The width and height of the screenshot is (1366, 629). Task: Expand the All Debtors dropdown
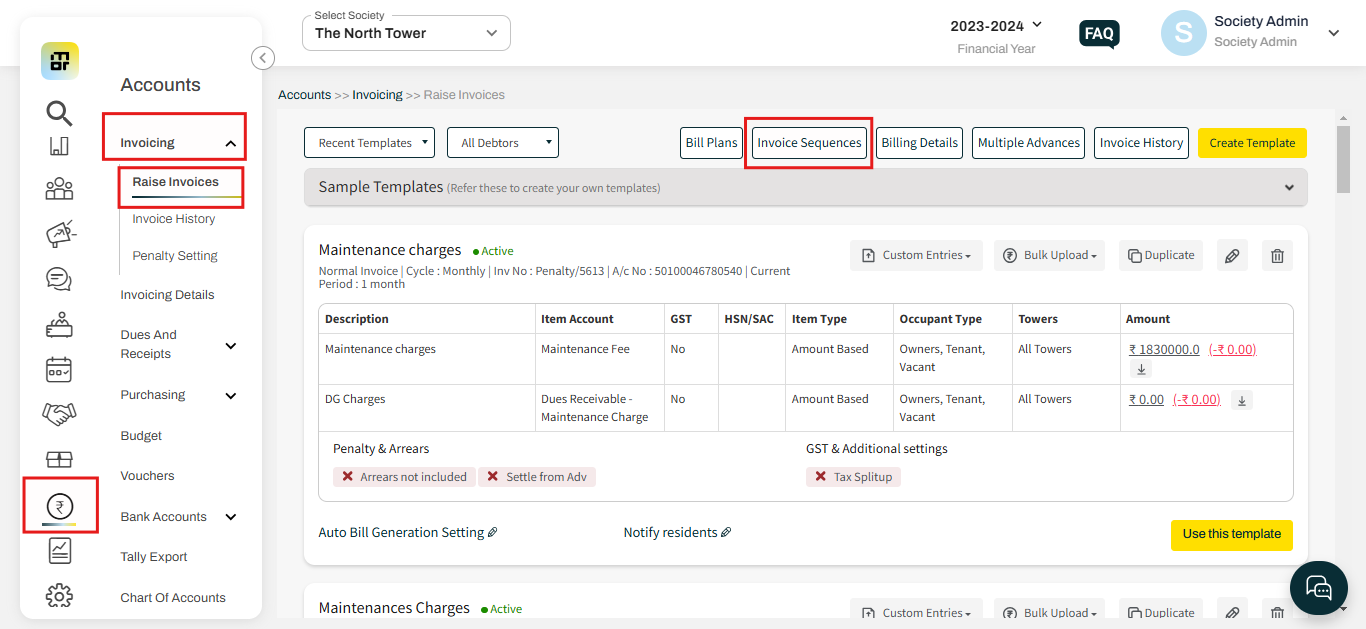pos(502,142)
